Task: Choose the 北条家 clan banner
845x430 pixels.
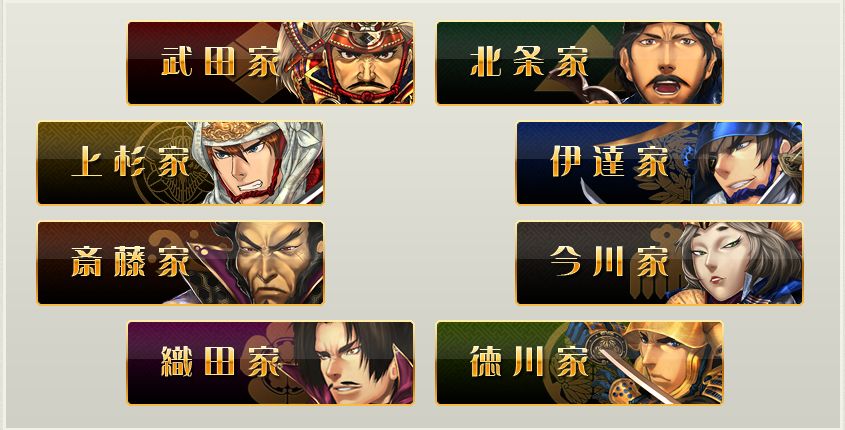Action: pyautogui.click(x=579, y=63)
